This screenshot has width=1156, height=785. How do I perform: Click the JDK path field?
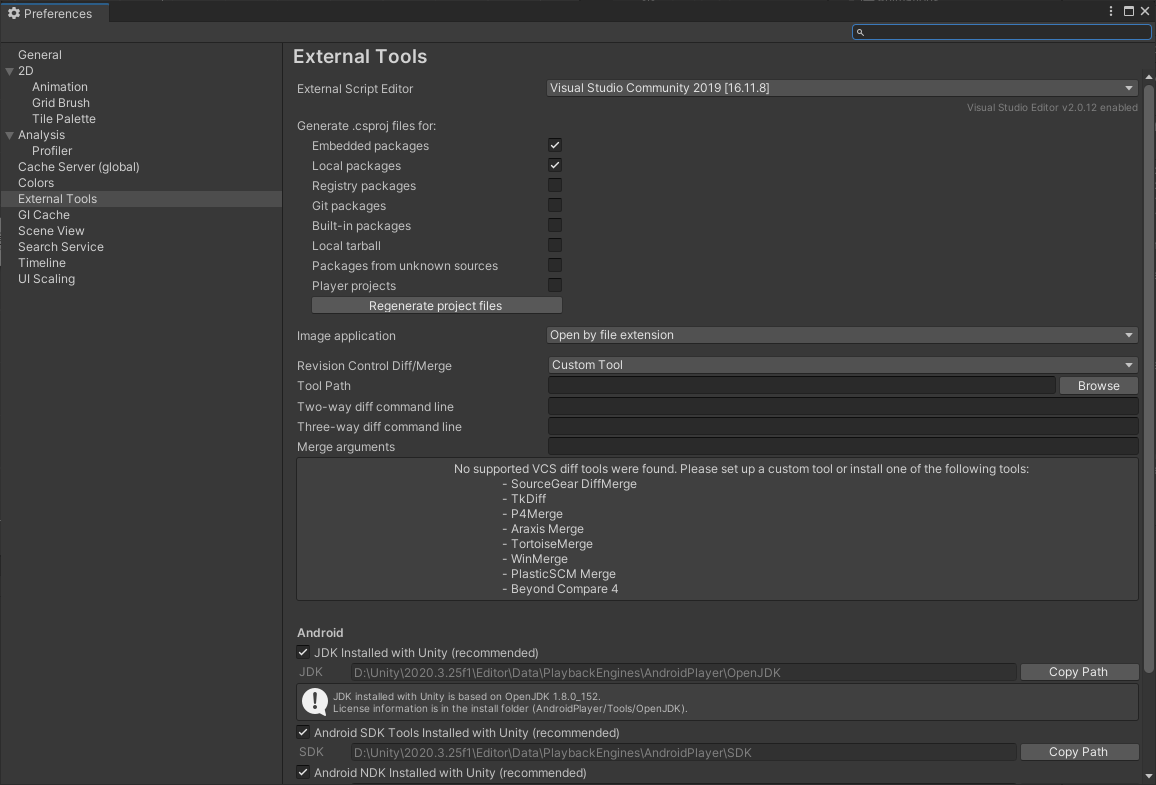point(683,672)
